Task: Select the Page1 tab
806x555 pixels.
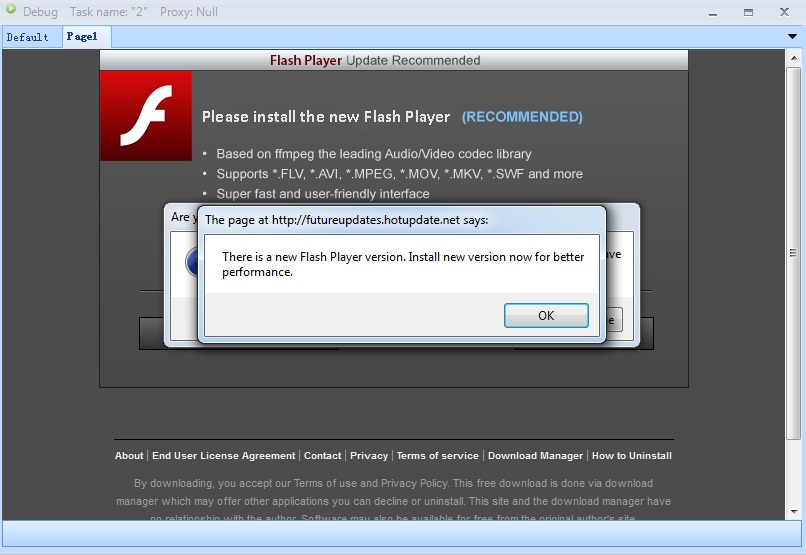Action: coord(82,36)
